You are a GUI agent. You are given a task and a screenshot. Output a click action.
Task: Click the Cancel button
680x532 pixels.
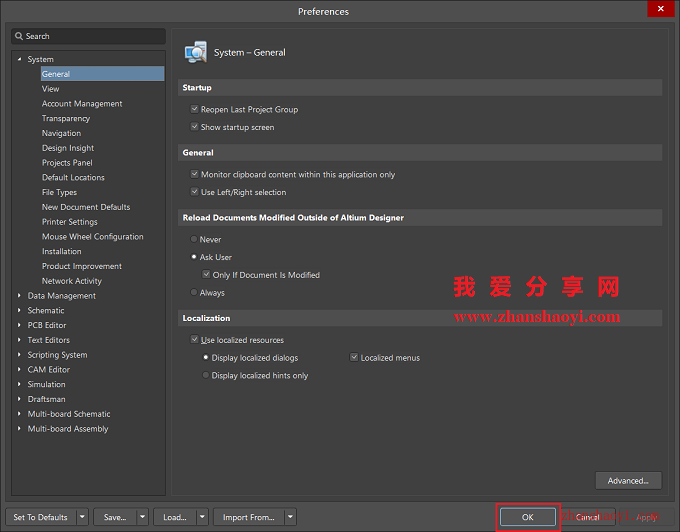(x=588, y=517)
